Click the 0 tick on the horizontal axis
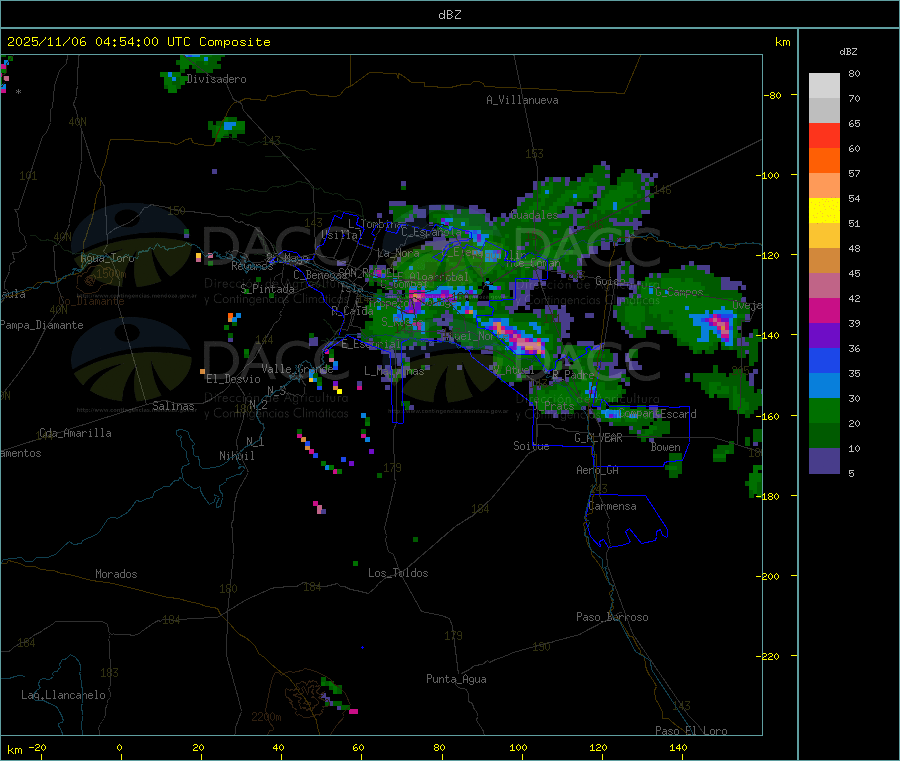 point(119,747)
